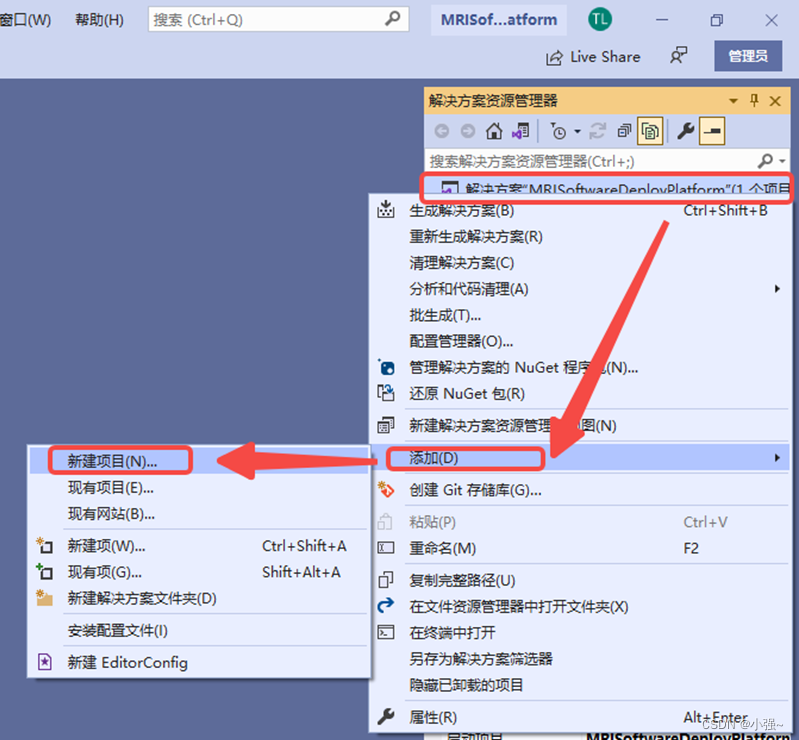Toggle the Show All Files button

pos(650,131)
